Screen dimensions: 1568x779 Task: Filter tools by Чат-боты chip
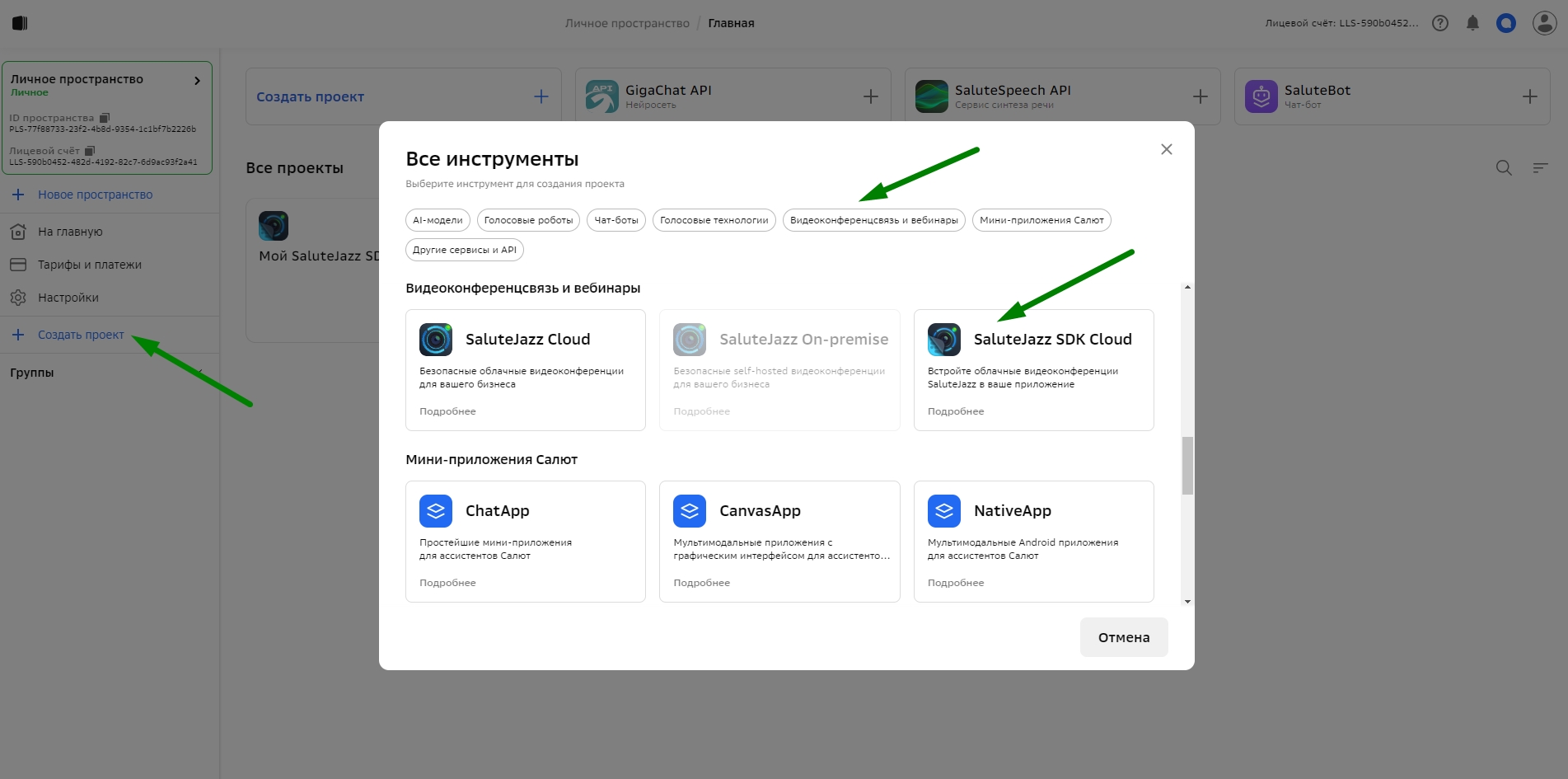point(616,220)
